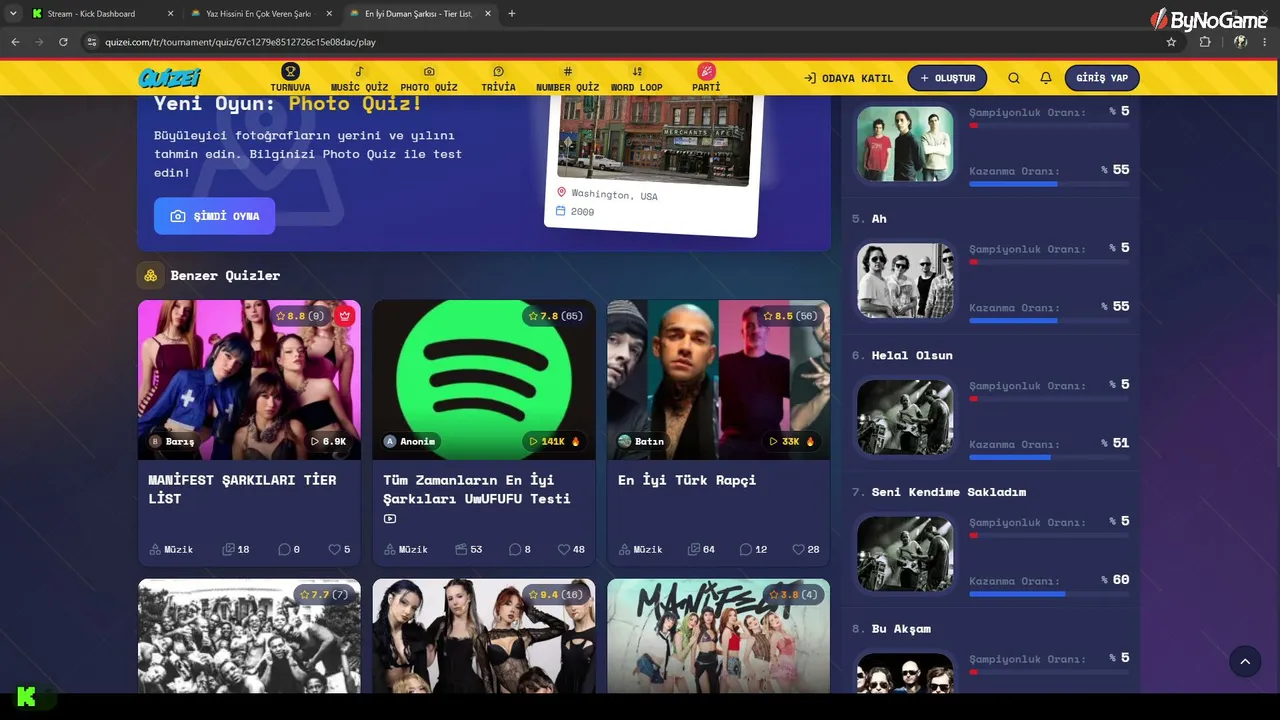Click the Seni Kendime Sakladım song thumbnail

905,554
